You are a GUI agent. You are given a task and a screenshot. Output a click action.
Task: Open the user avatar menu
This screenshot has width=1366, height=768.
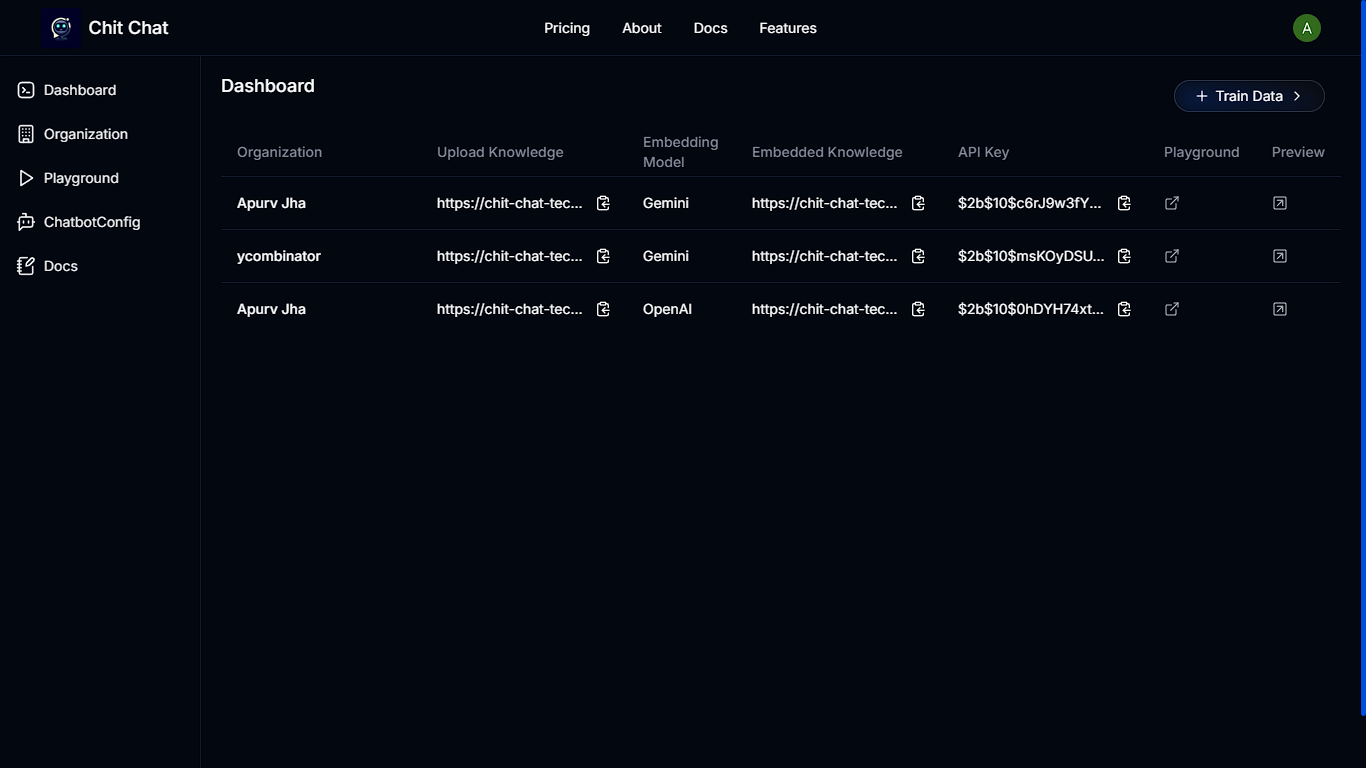1306,28
